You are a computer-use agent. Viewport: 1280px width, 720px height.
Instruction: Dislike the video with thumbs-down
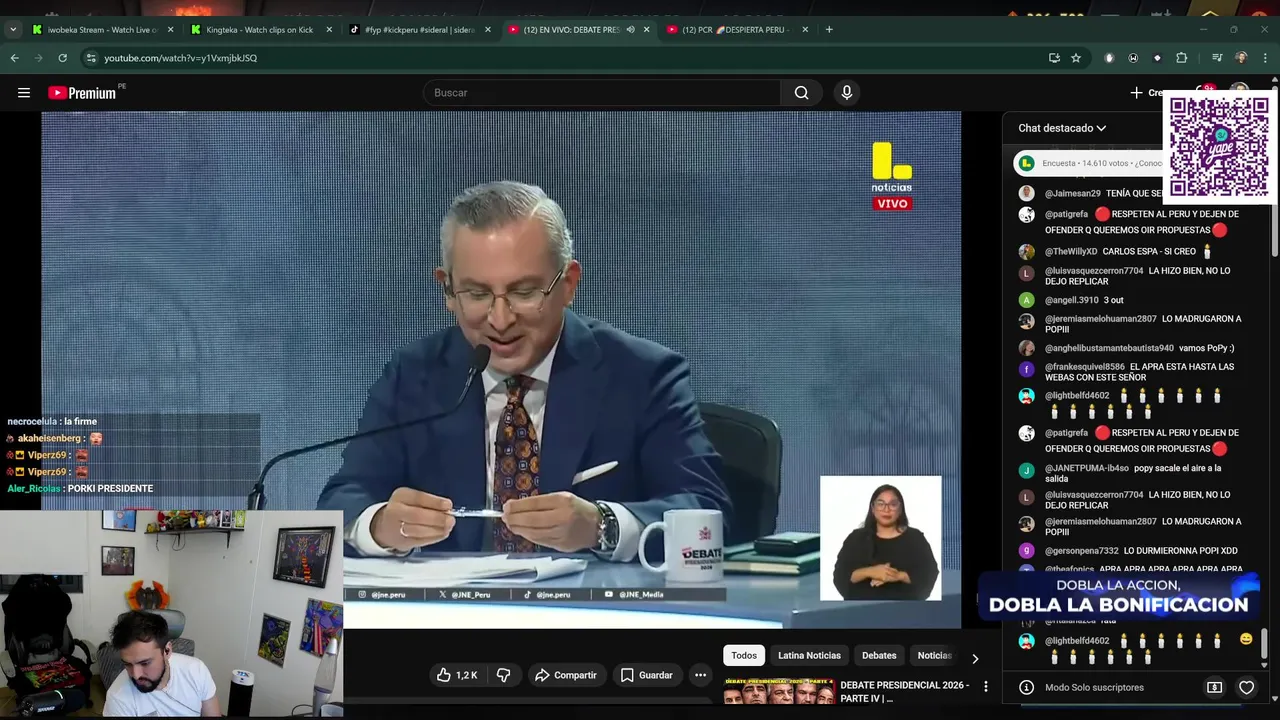coord(504,675)
